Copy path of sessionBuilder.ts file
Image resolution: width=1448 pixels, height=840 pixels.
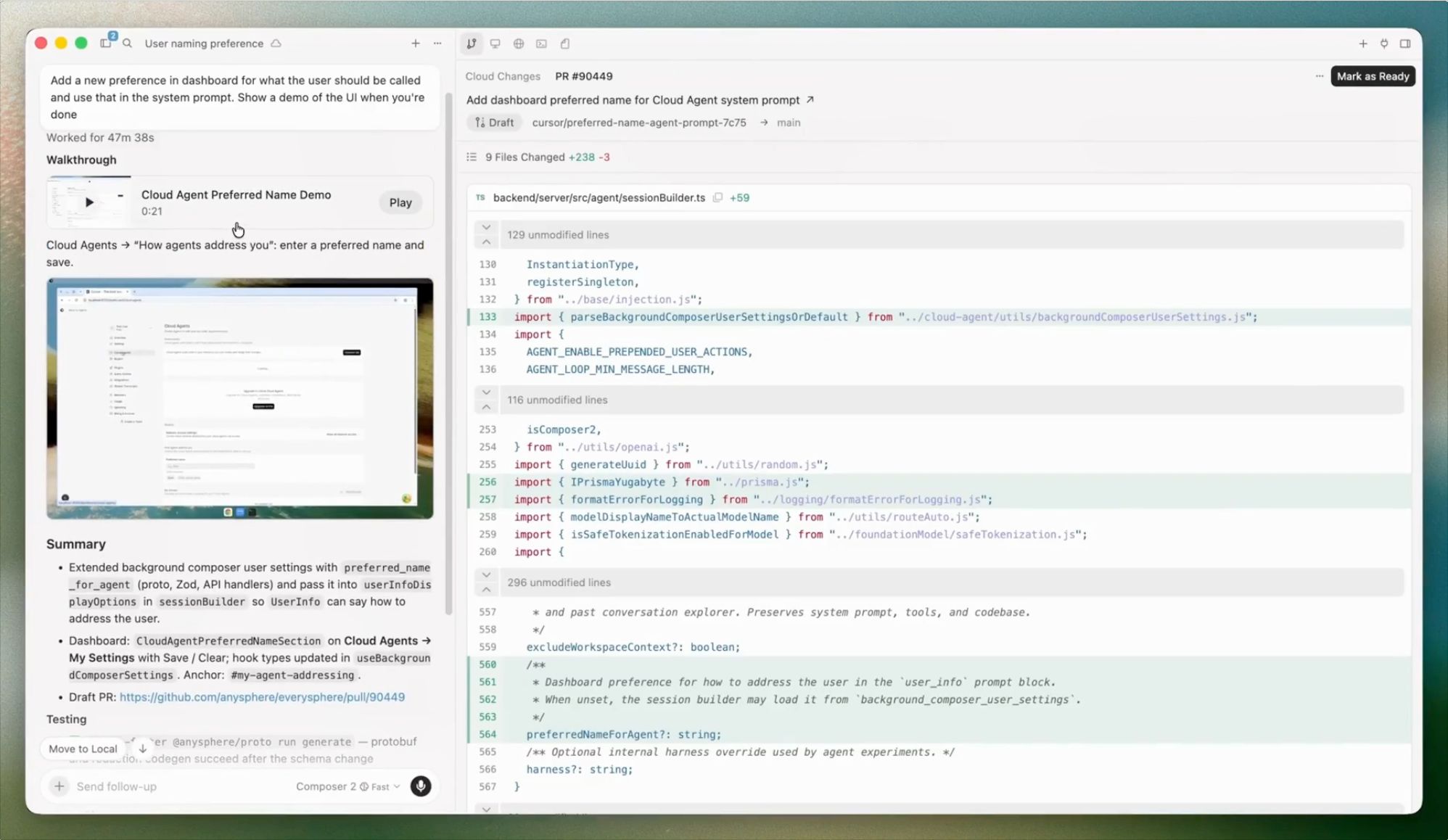717,197
